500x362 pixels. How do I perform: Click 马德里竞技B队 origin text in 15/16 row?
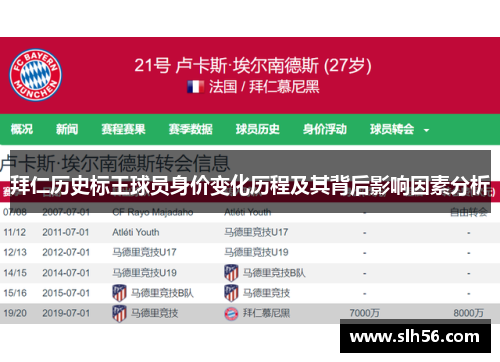pyautogui.click(x=162, y=293)
